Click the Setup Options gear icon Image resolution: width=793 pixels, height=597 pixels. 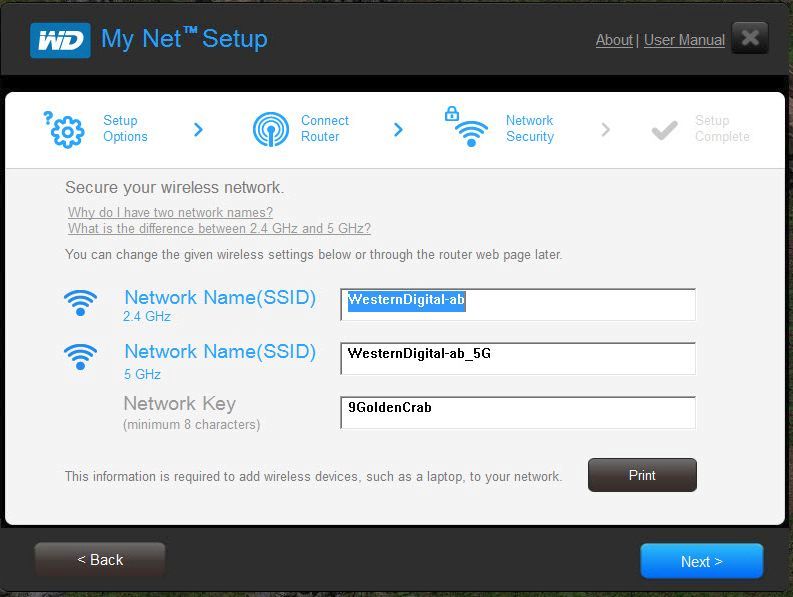[x=64, y=130]
